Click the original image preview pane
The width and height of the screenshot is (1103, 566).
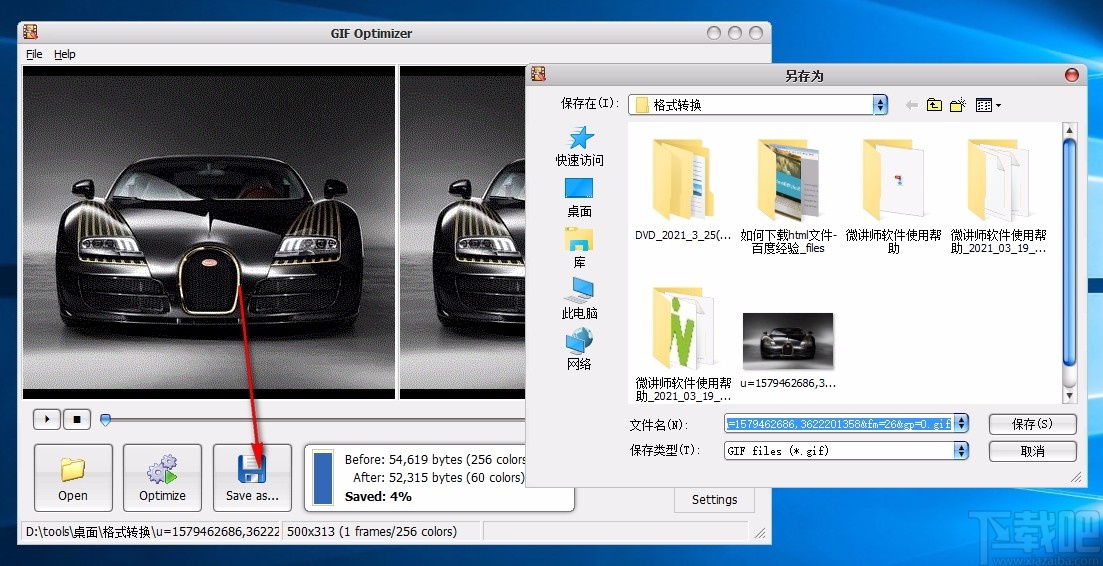(x=209, y=233)
